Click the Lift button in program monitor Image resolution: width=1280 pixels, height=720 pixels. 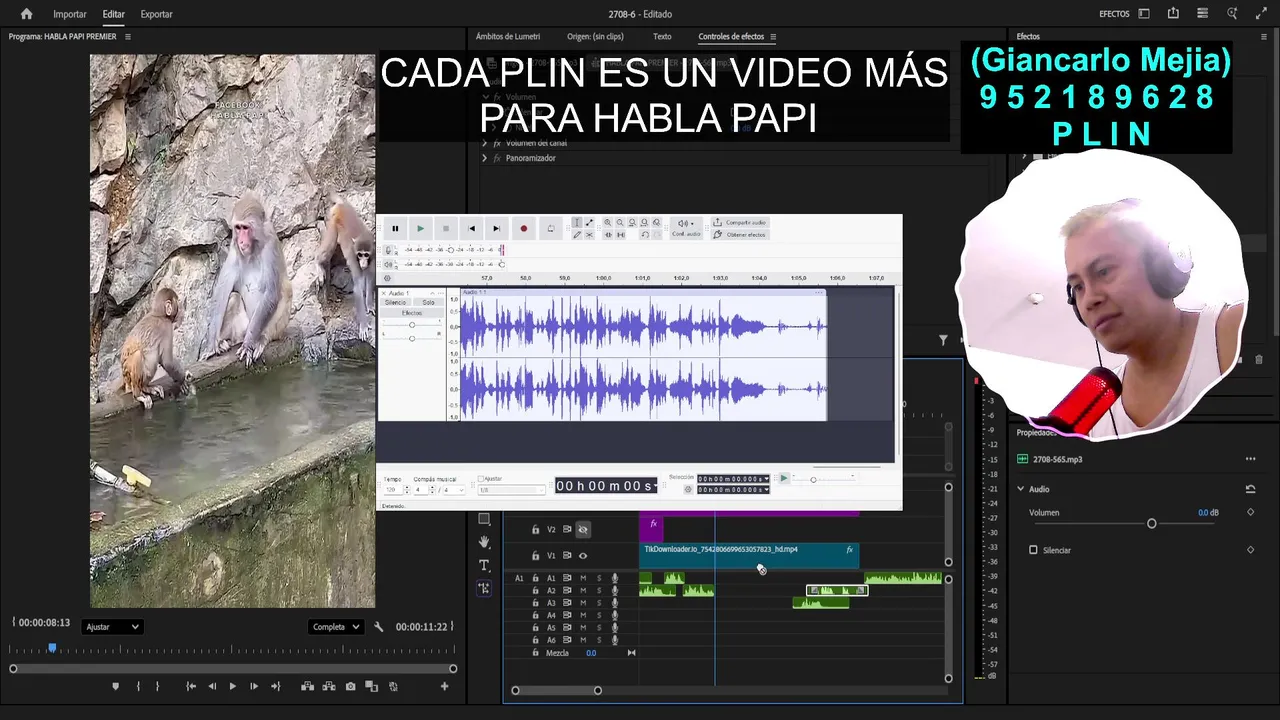click(x=307, y=687)
